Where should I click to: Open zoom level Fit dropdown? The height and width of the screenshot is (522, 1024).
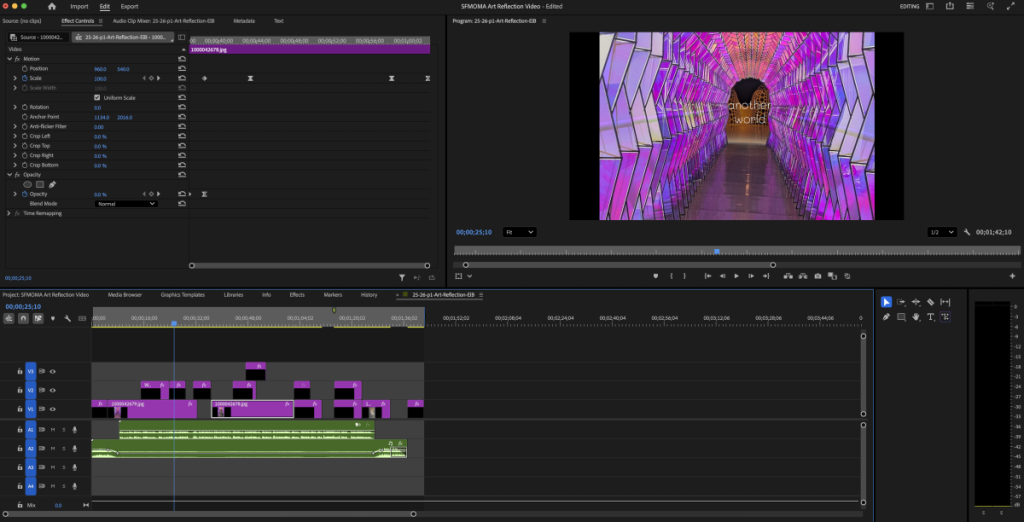pyautogui.click(x=519, y=232)
